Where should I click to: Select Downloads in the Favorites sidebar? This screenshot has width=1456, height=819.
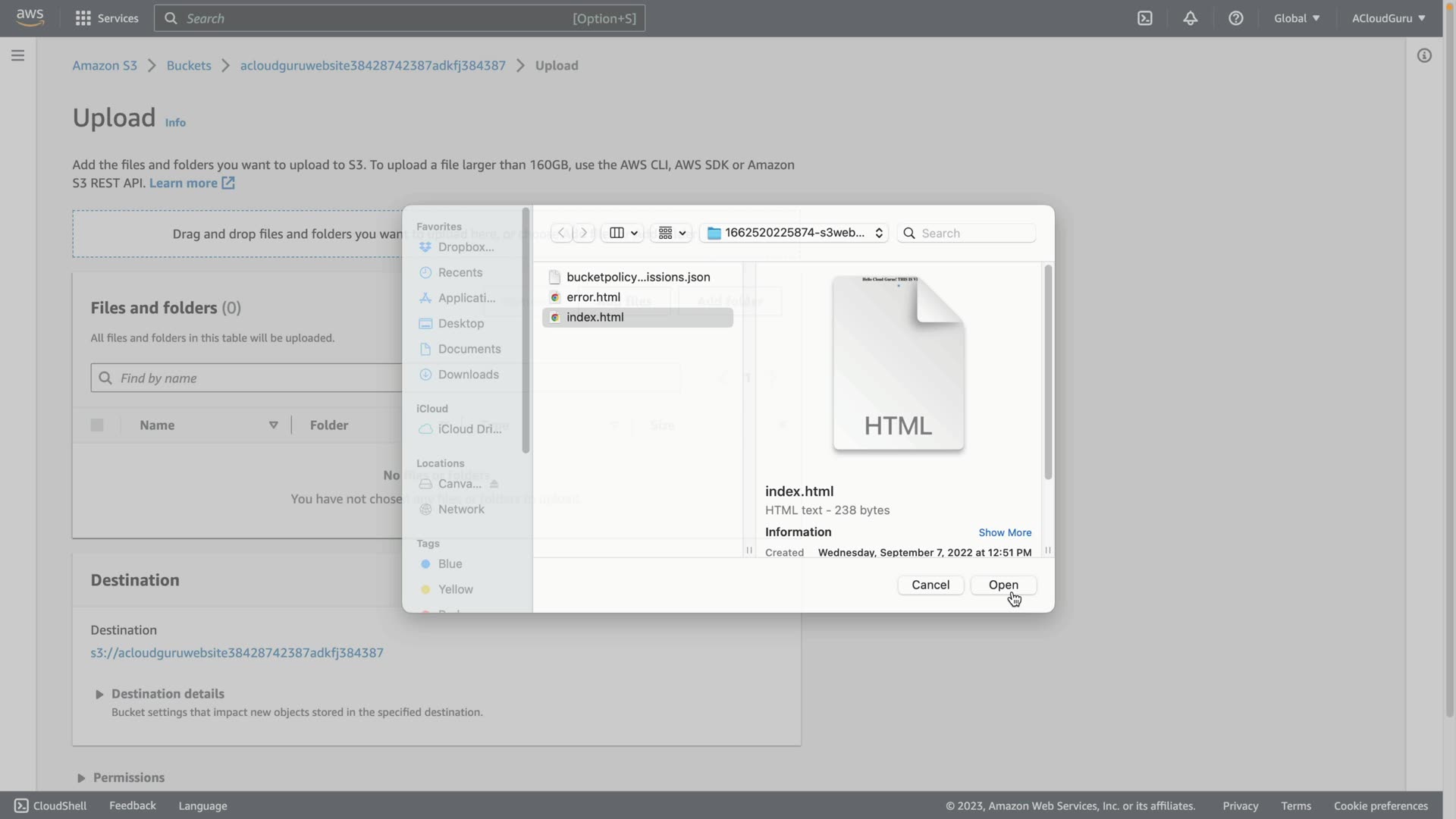point(468,375)
